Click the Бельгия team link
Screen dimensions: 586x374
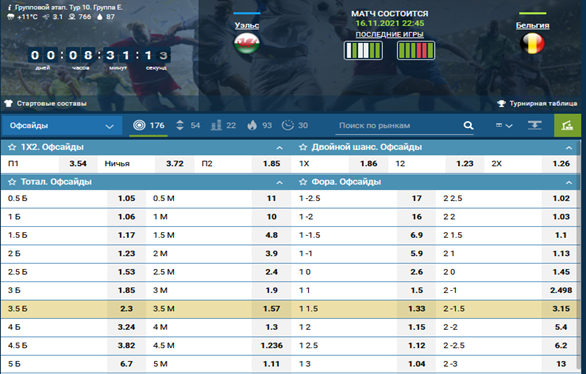[x=532, y=25]
